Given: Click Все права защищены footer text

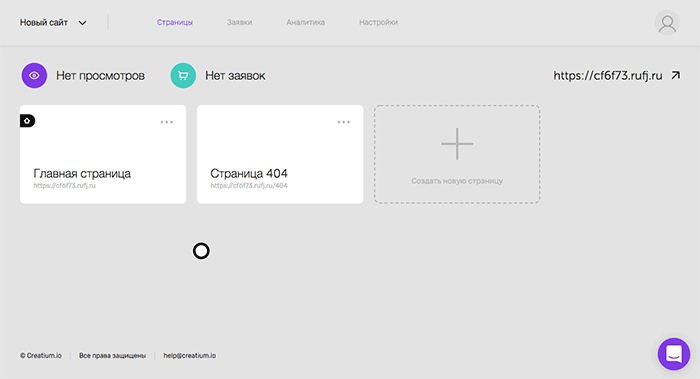Looking at the screenshot, I should [112, 355].
